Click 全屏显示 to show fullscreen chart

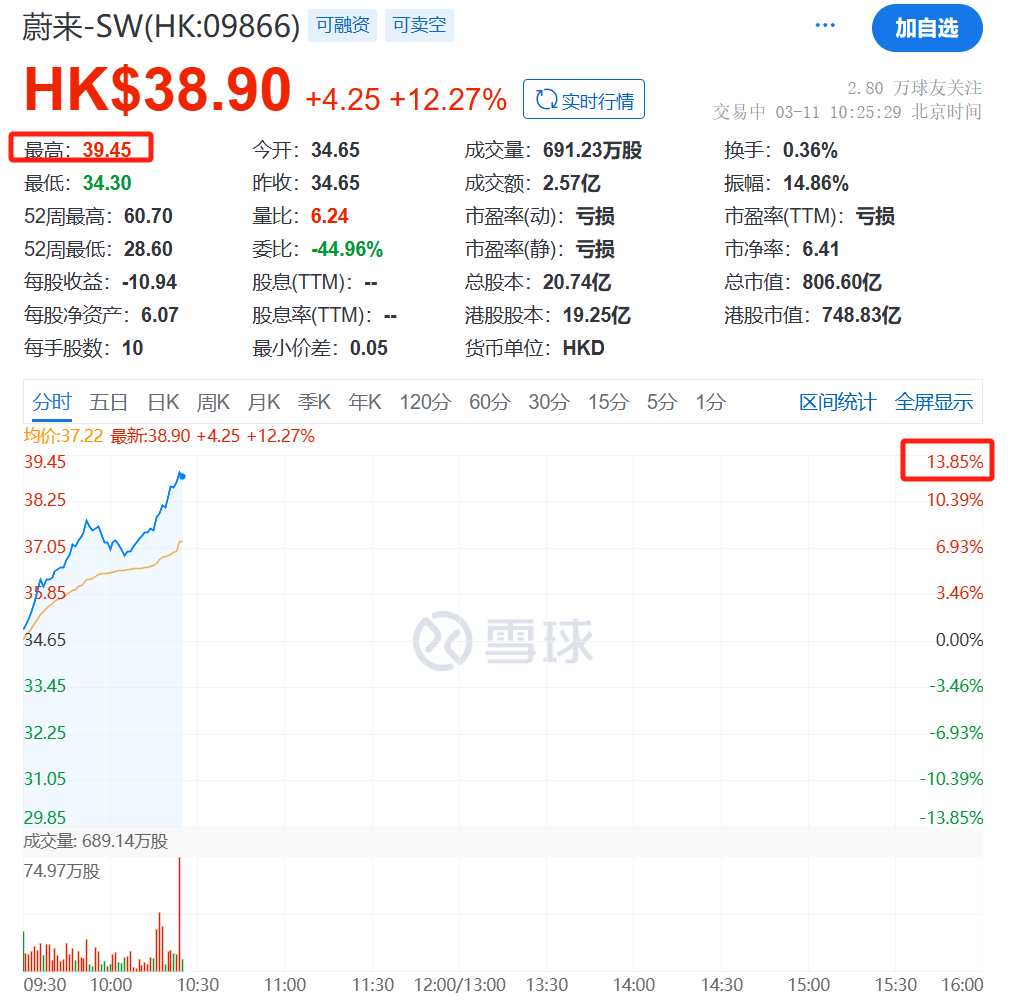934,401
